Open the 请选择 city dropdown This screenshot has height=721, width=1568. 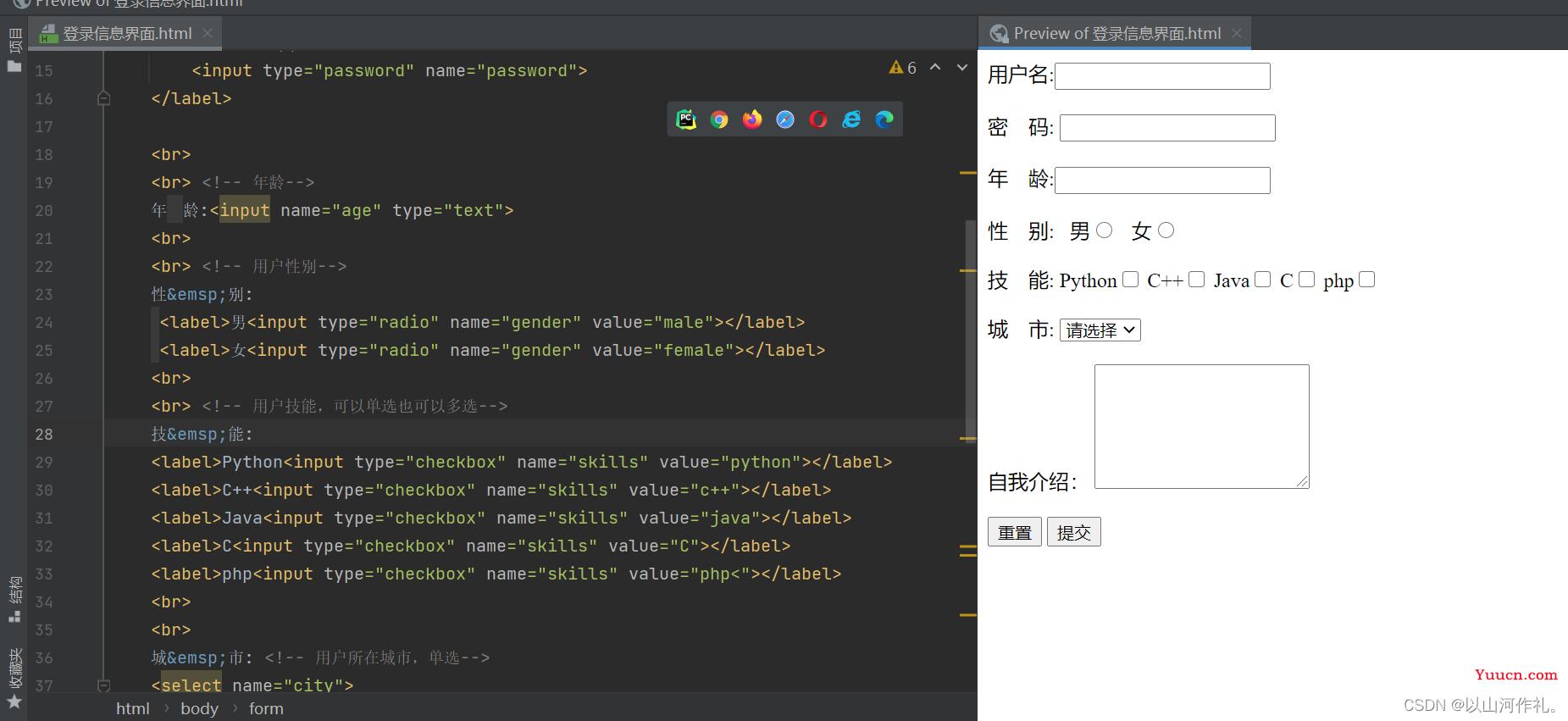(x=1100, y=330)
